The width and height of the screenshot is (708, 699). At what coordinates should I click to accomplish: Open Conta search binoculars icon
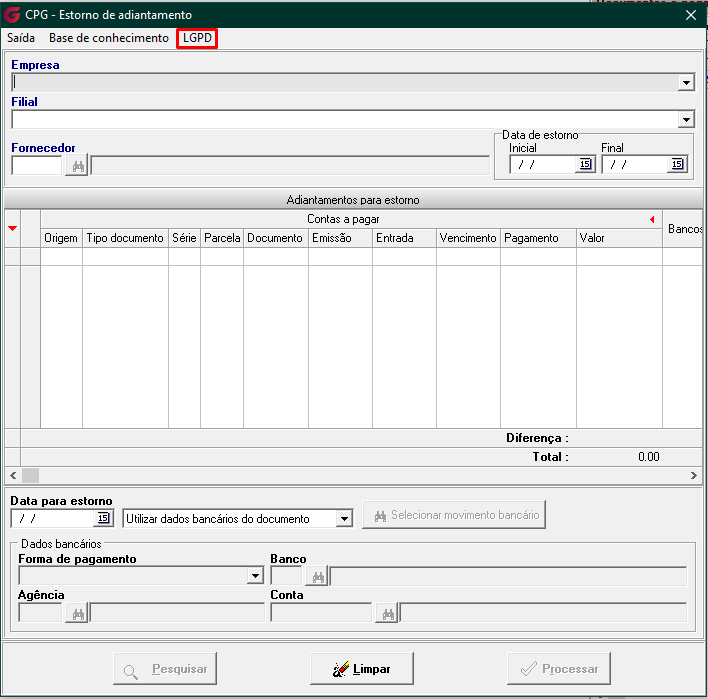pyautogui.click(x=387, y=614)
